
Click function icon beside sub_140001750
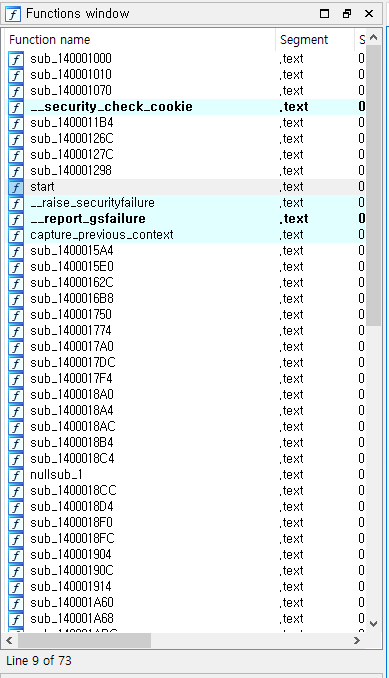point(16,315)
